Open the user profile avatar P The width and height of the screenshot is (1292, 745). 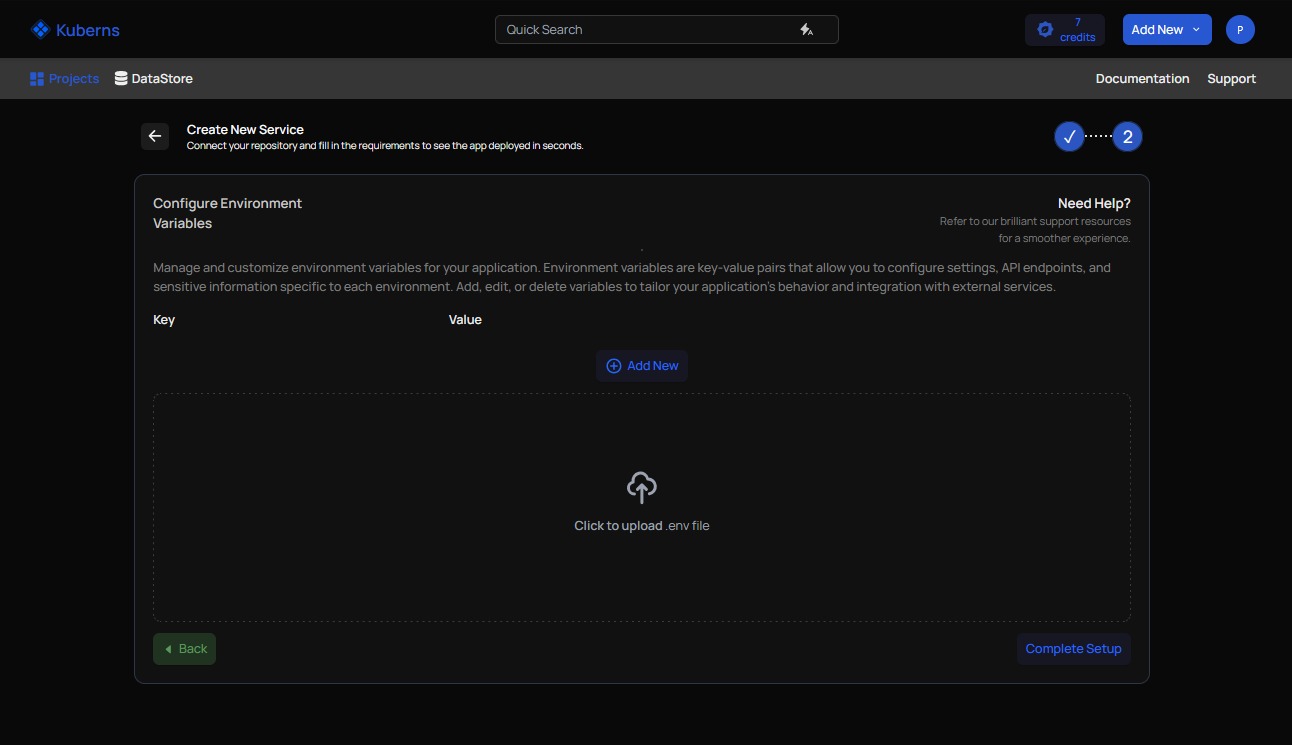click(1240, 30)
